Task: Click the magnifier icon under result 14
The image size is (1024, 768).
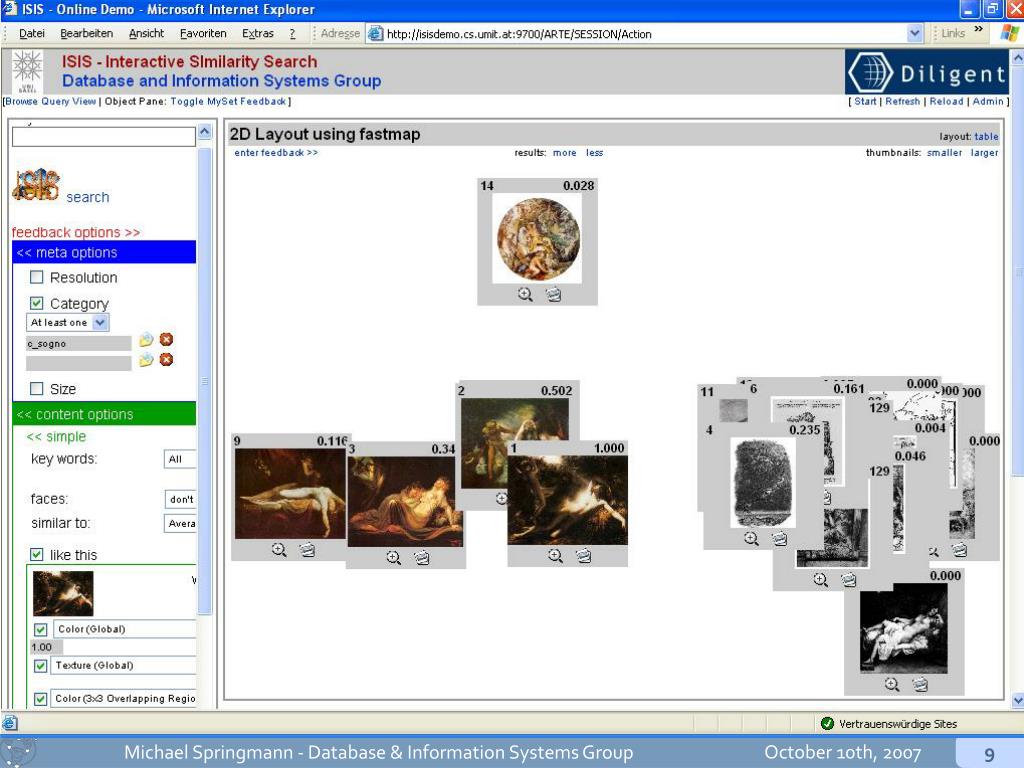Action: (525, 294)
